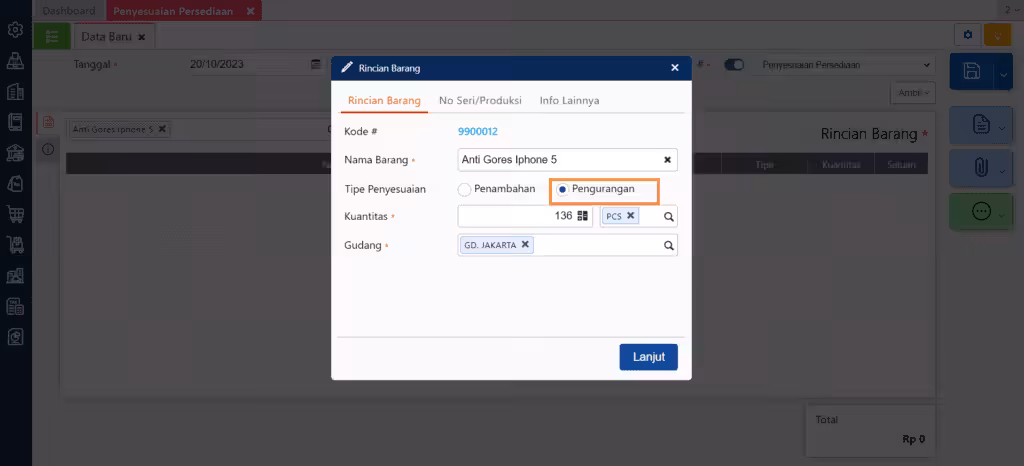Open the calendar picker beside Tanggal
The image size is (1024, 466).
(x=316, y=65)
